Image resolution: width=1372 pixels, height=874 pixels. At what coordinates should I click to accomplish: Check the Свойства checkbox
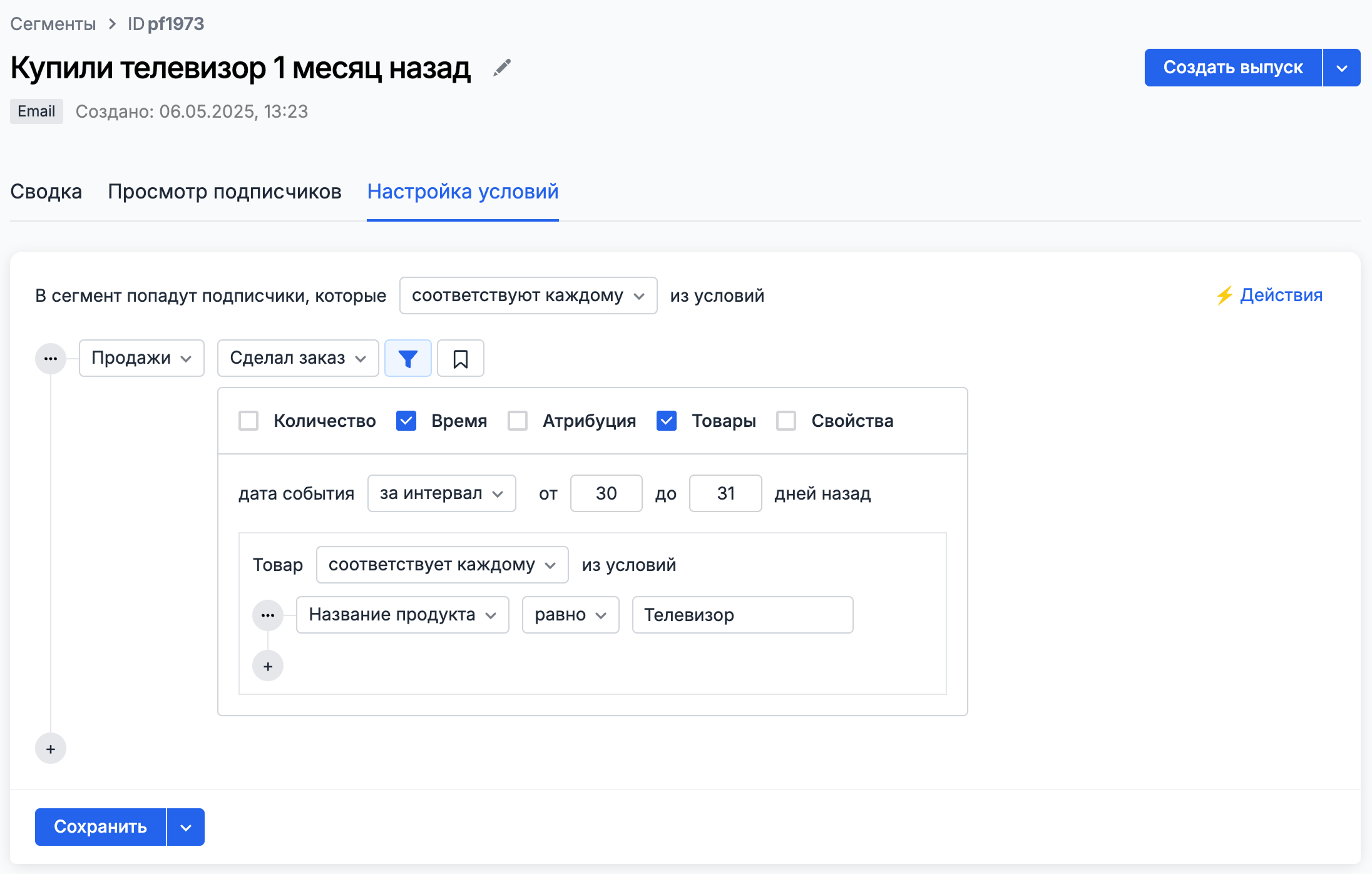point(786,421)
